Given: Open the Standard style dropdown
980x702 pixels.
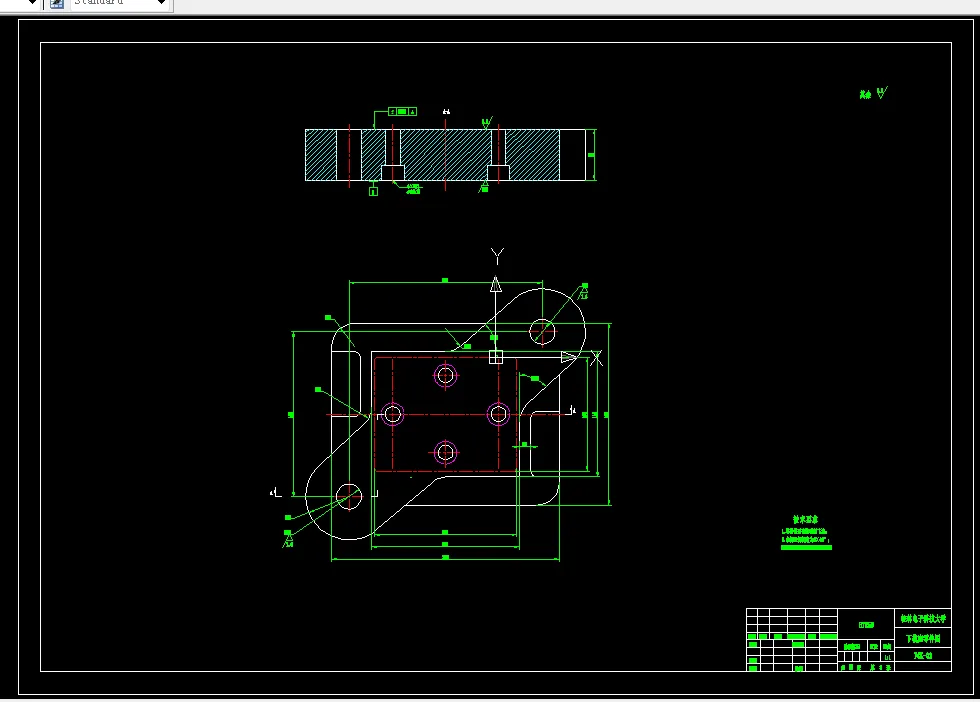Looking at the screenshot, I should [121, 3].
